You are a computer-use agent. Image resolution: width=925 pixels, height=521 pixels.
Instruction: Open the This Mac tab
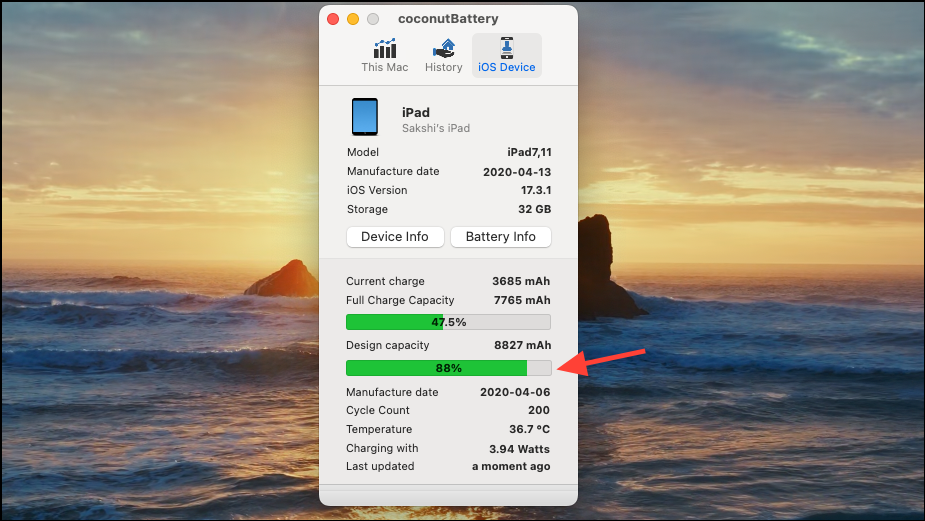click(x=385, y=55)
